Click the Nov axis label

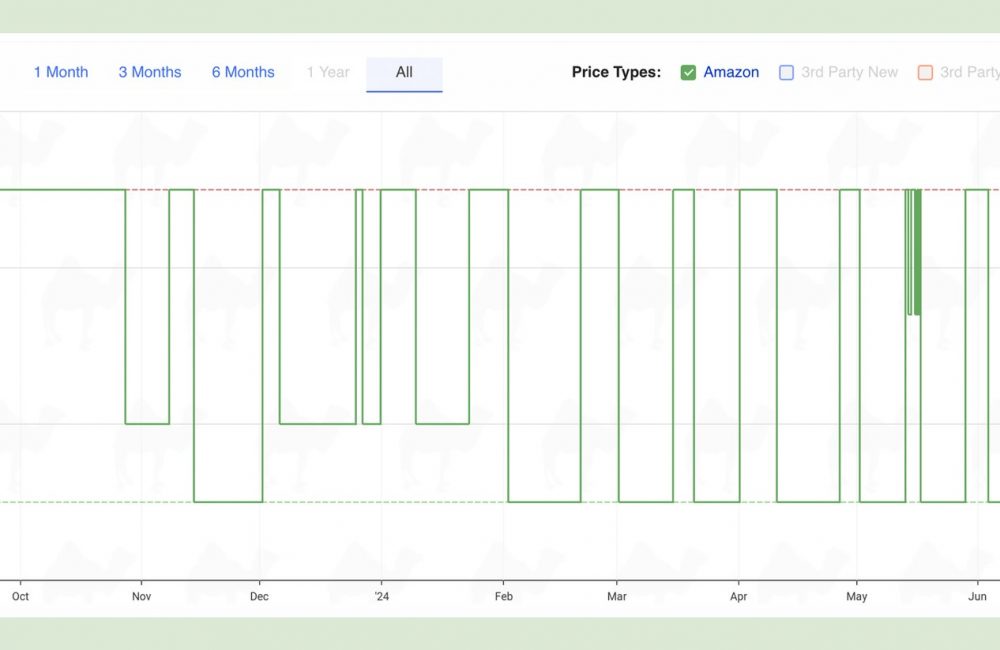(x=142, y=597)
